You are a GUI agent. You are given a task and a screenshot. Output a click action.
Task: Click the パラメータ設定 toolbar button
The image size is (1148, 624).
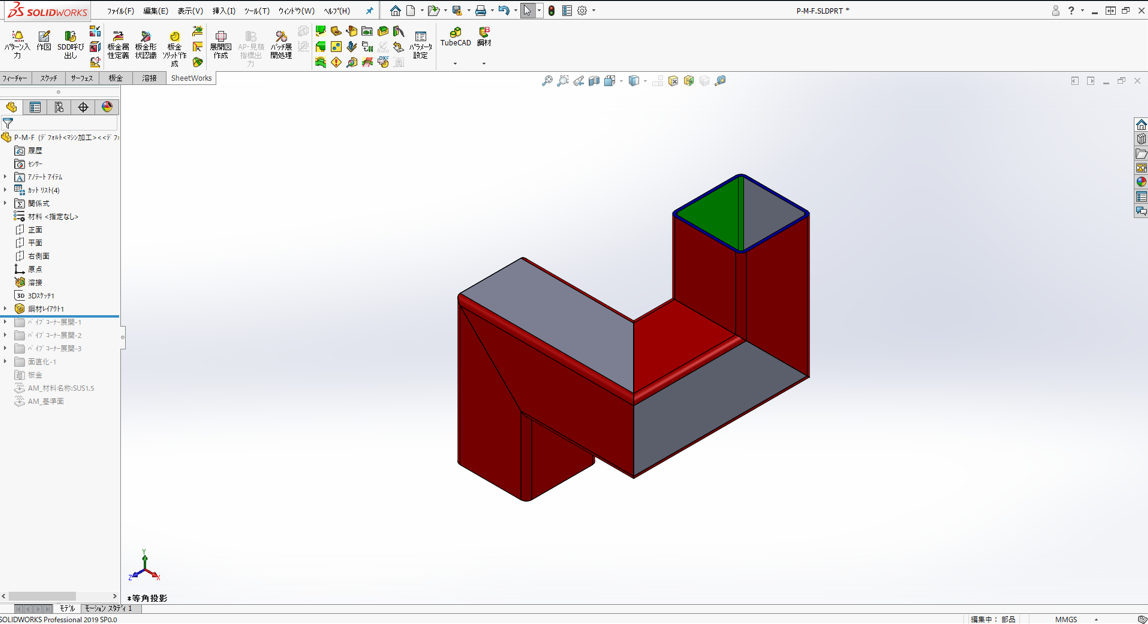(420, 44)
